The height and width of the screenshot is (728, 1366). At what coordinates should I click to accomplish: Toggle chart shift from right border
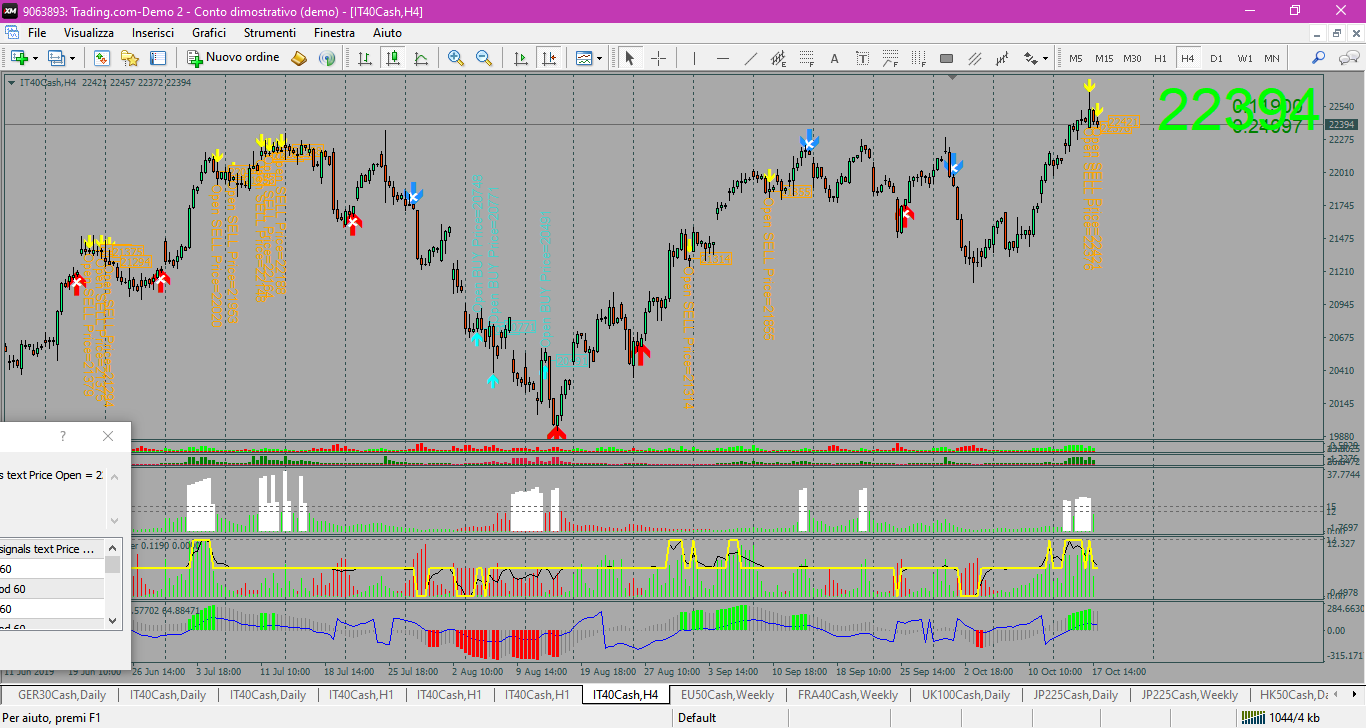(x=548, y=58)
